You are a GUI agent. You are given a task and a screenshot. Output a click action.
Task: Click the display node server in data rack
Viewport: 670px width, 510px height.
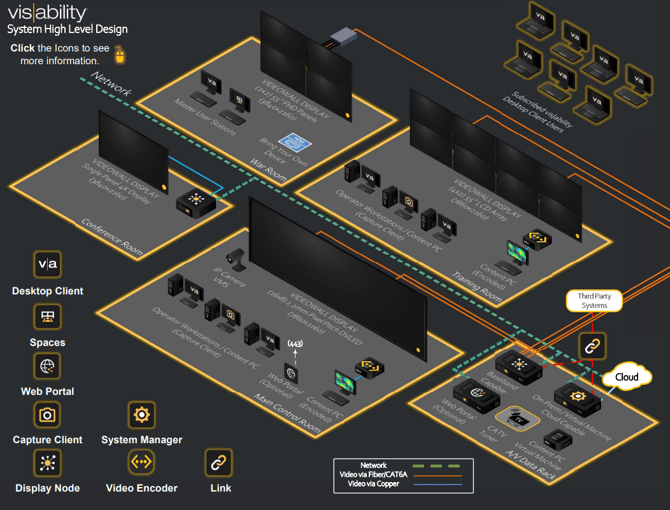[x=519, y=367]
